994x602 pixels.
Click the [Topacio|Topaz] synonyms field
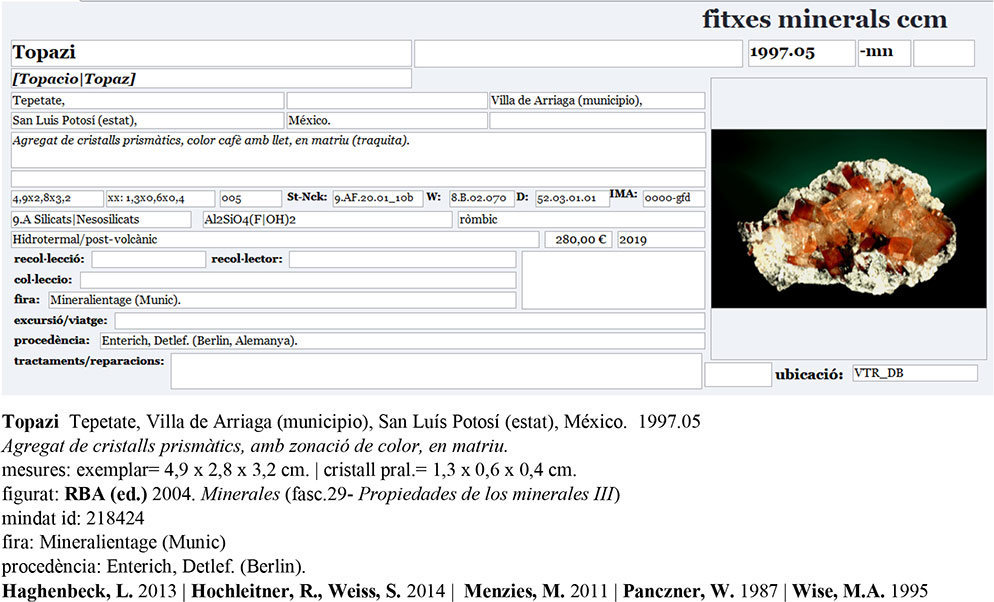210,78
